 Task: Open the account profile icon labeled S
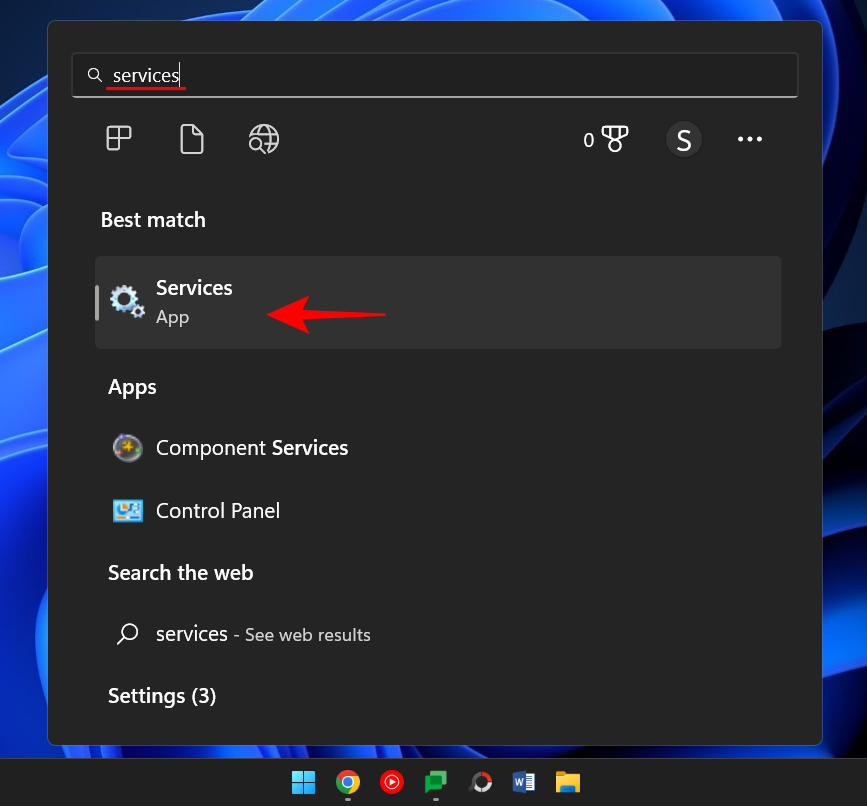pos(684,139)
